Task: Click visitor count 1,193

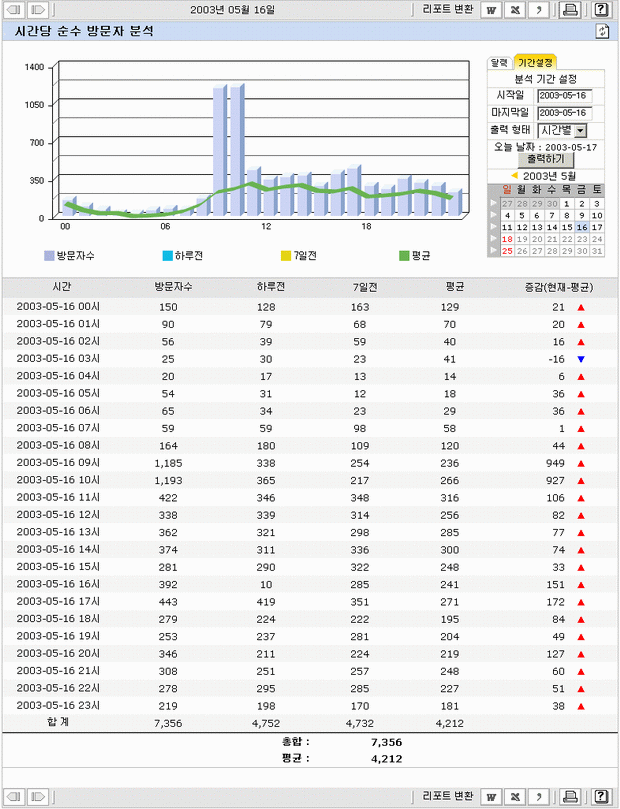Action: (x=168, y=480)
